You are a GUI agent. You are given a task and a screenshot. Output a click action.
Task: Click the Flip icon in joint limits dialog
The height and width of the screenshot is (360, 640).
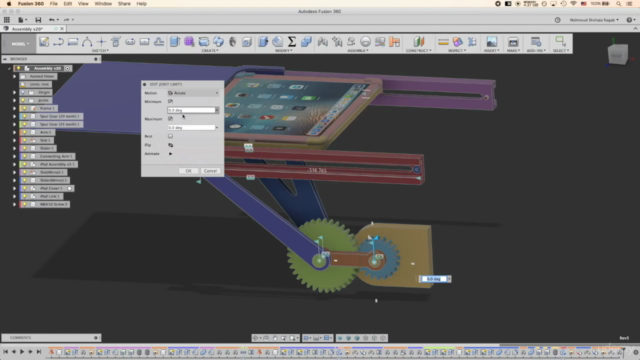pyautogui.click(x=171, y=145)
